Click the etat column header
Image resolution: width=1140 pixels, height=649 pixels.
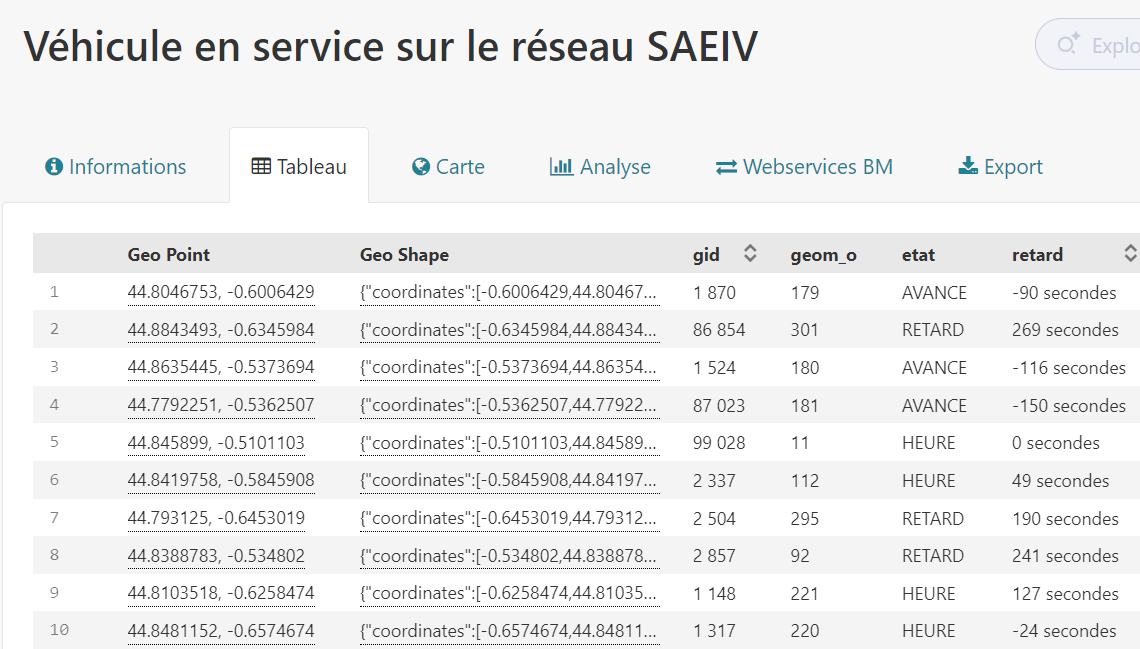(x=918, y=255)
